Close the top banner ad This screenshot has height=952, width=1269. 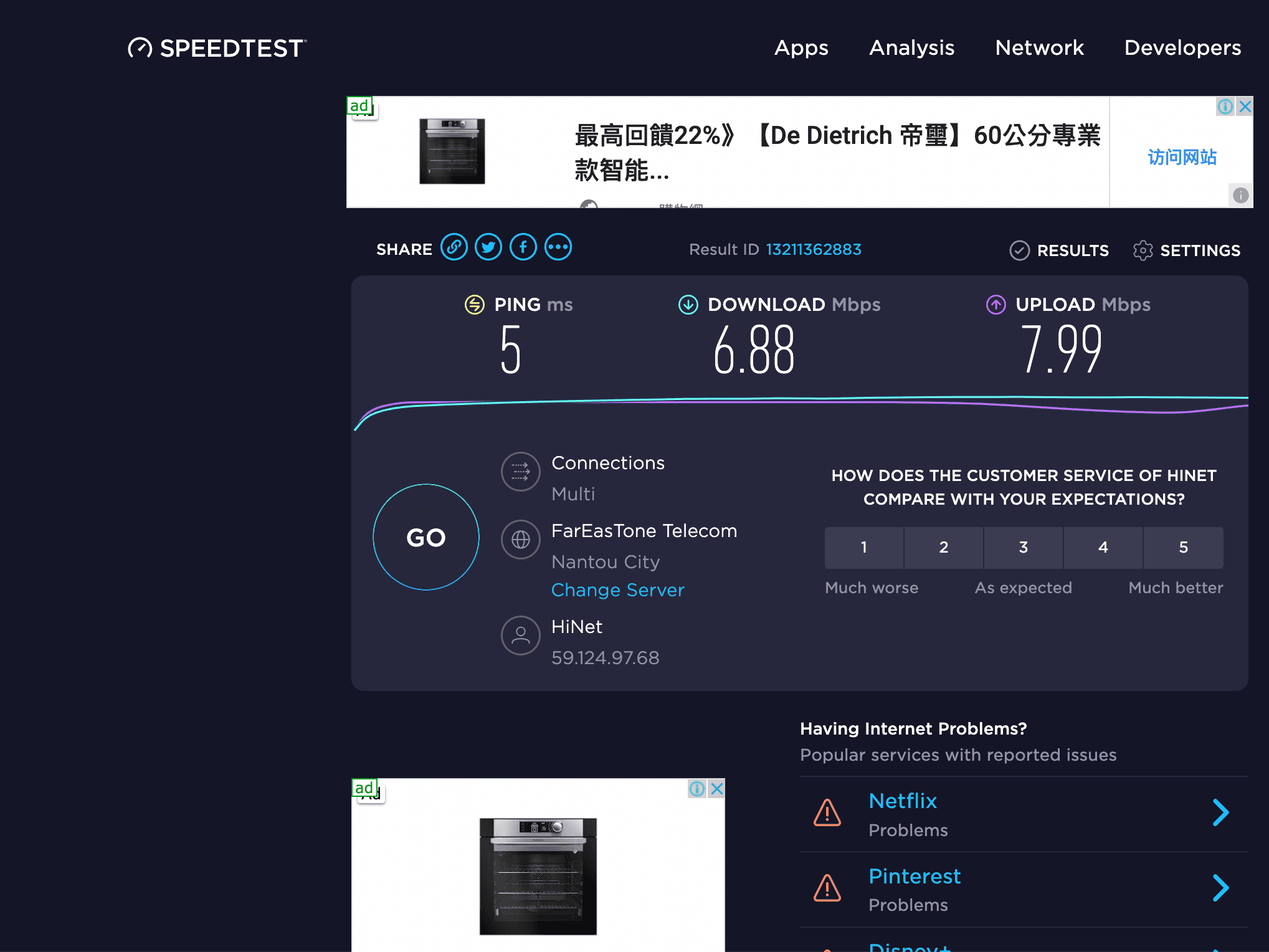1245,107
